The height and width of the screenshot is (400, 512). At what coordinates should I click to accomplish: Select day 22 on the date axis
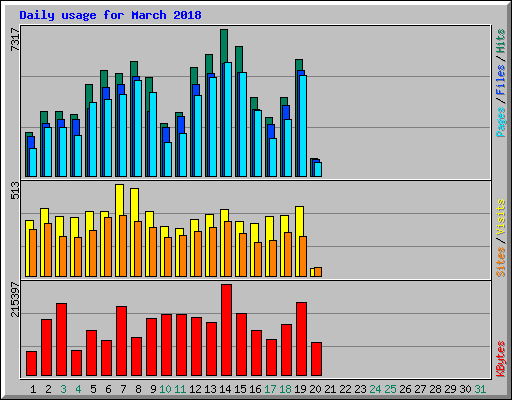click(345, 389)
